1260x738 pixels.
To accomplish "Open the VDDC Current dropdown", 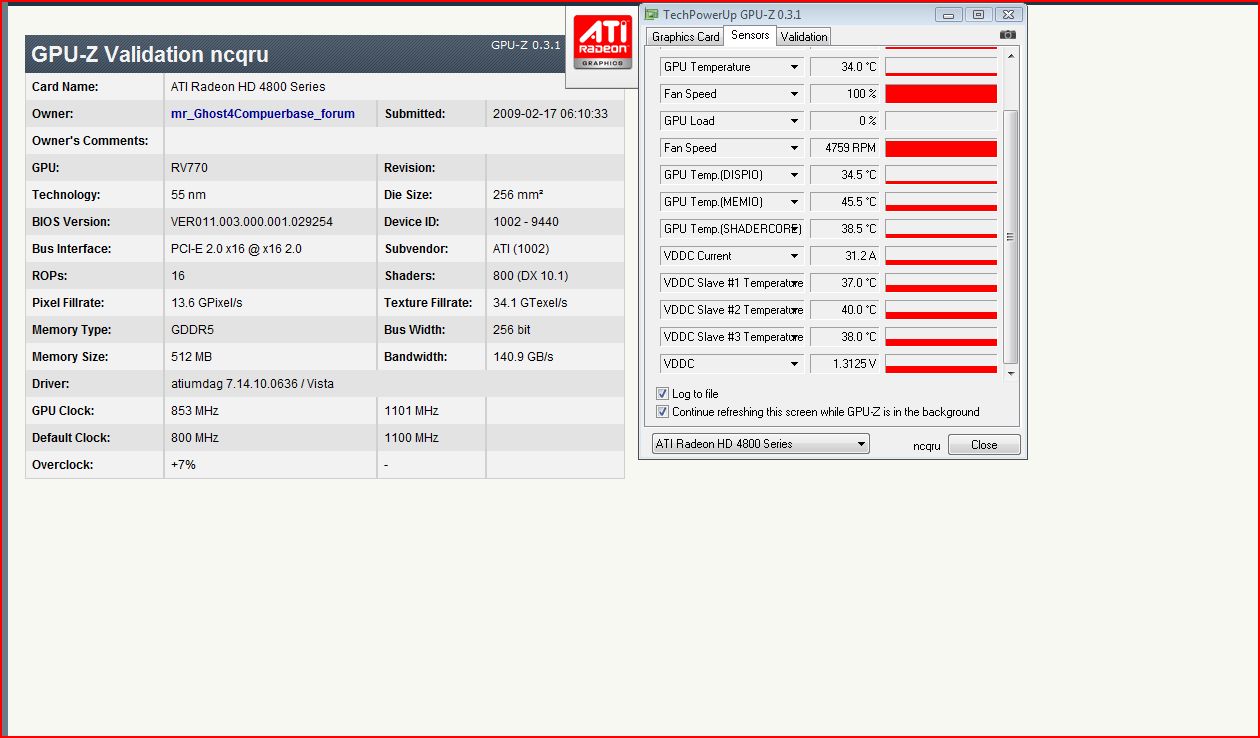I will click(794, 256).
